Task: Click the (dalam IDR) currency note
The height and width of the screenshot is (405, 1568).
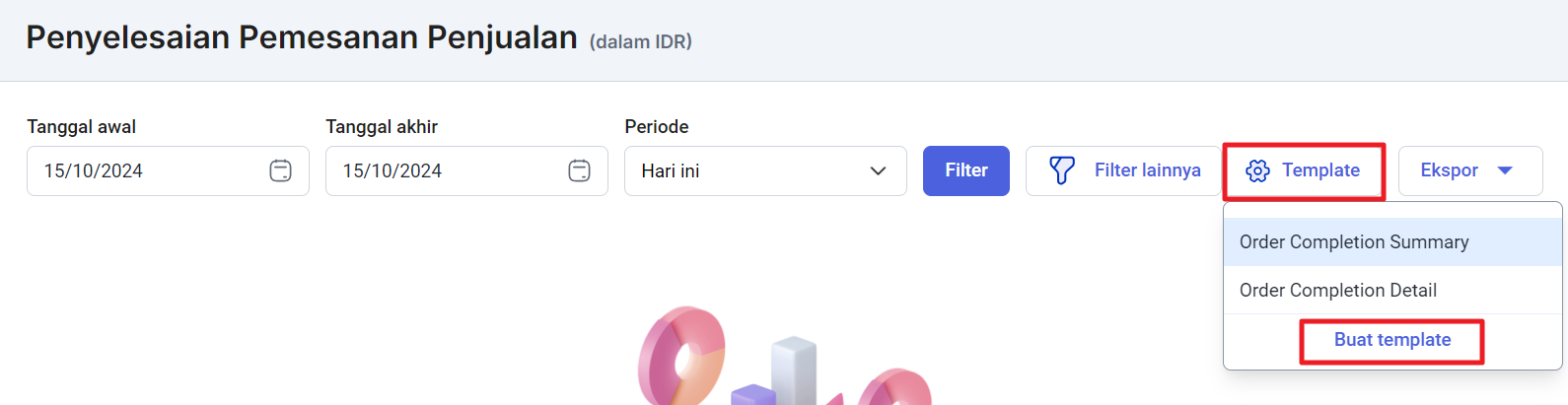Action: pos(641,41)
